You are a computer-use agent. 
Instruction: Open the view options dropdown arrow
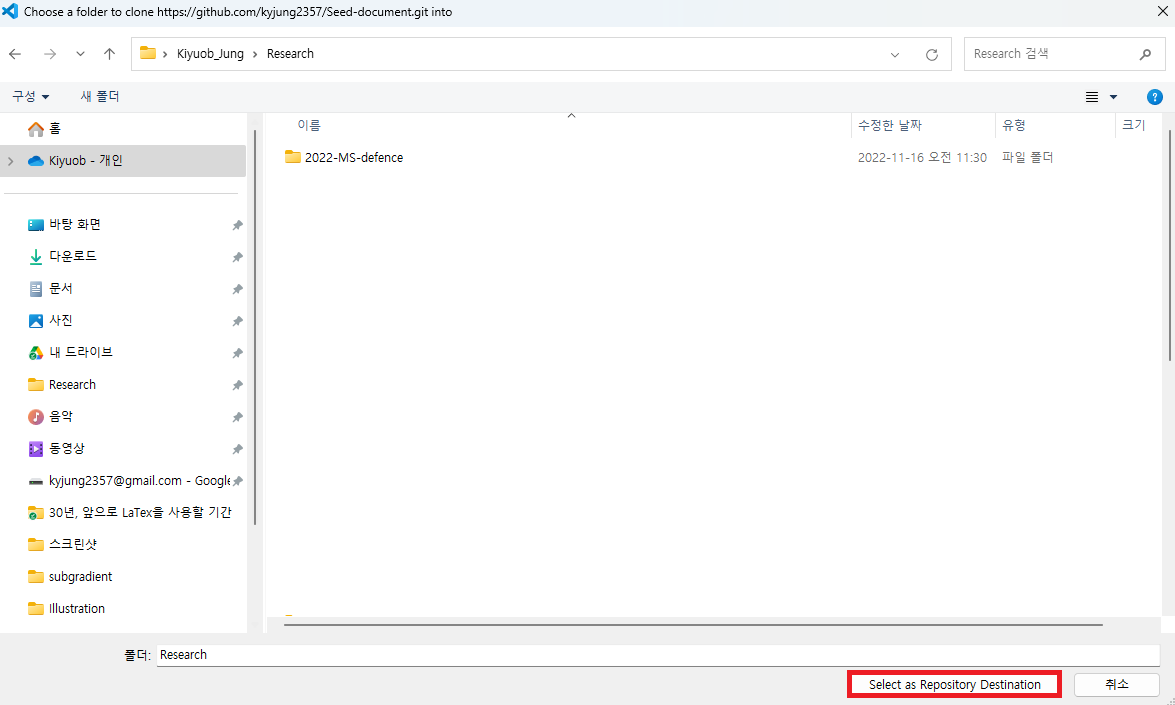1114,97
